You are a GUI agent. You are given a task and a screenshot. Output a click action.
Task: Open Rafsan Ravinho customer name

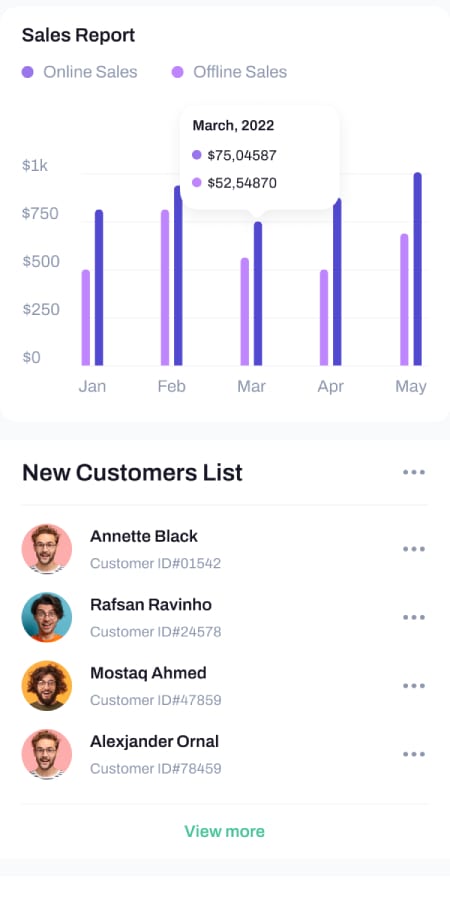click(x=151, y=604)
